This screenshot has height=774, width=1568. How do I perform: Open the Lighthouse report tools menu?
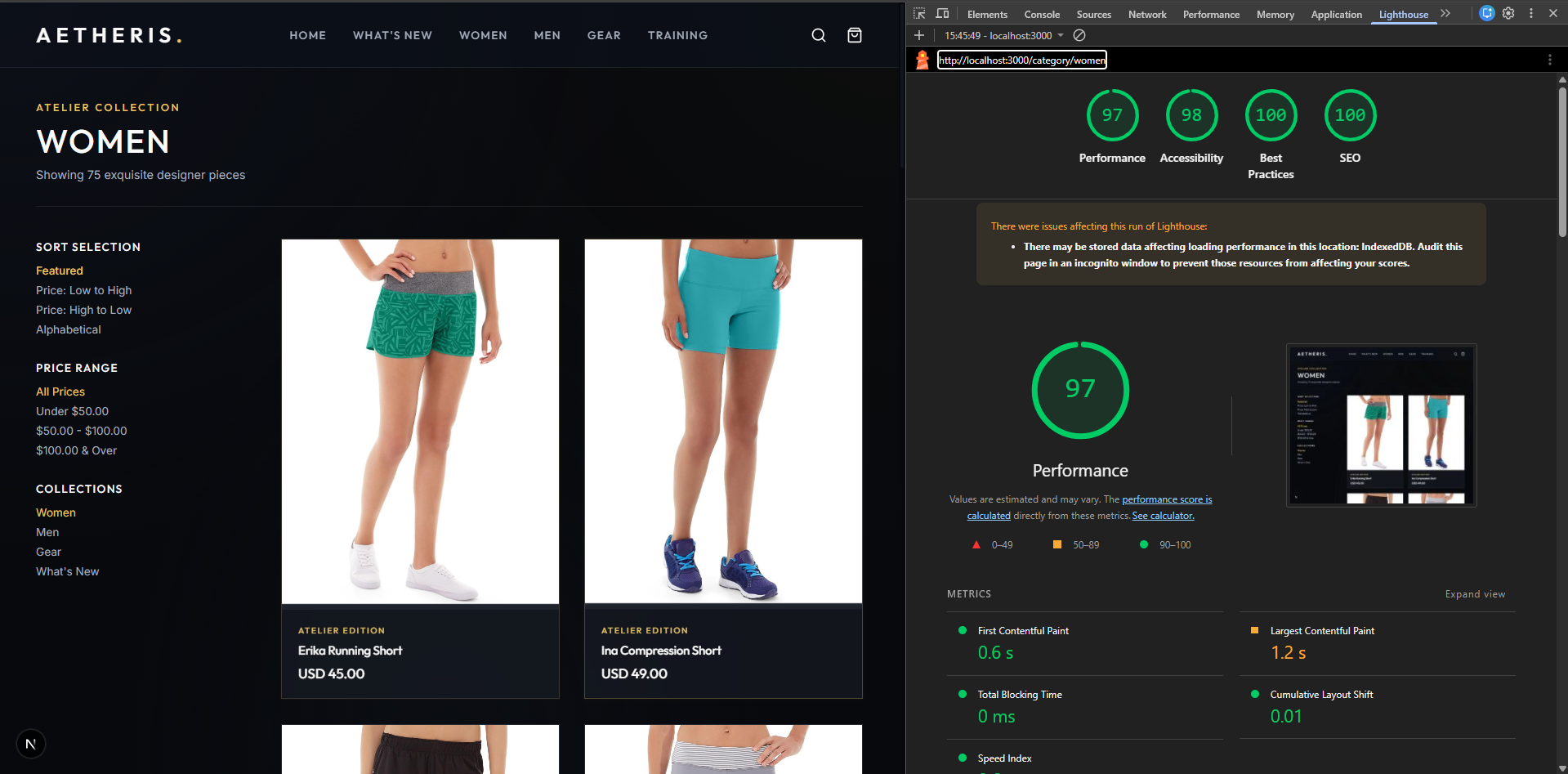pos(1549,60)
